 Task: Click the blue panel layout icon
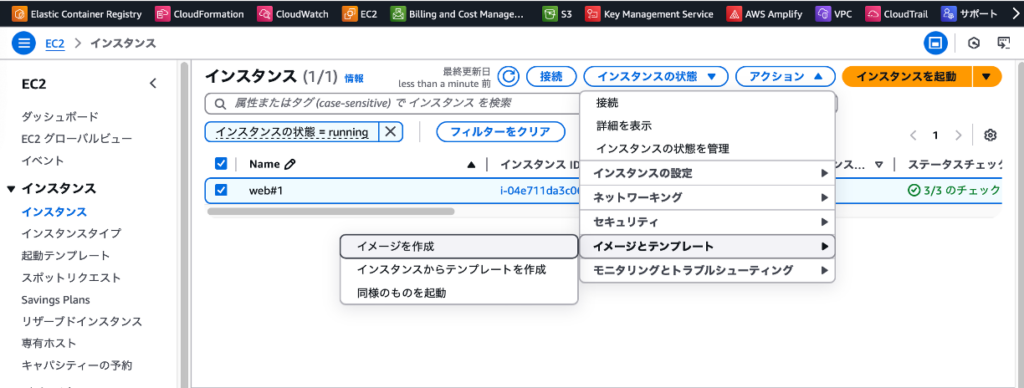pyautogui.click(x=935, y=44)
